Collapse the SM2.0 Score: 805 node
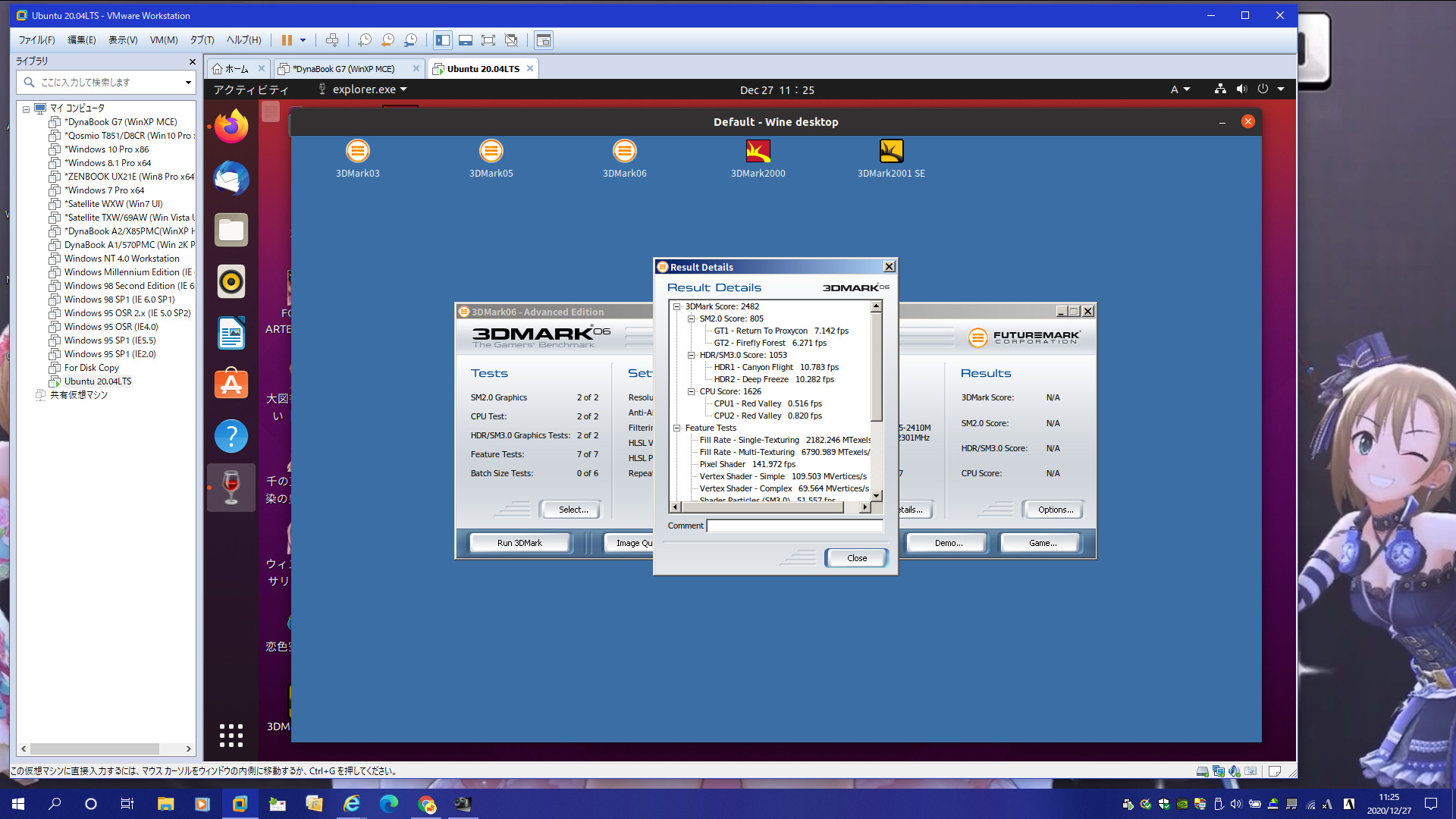 [692, 318]
